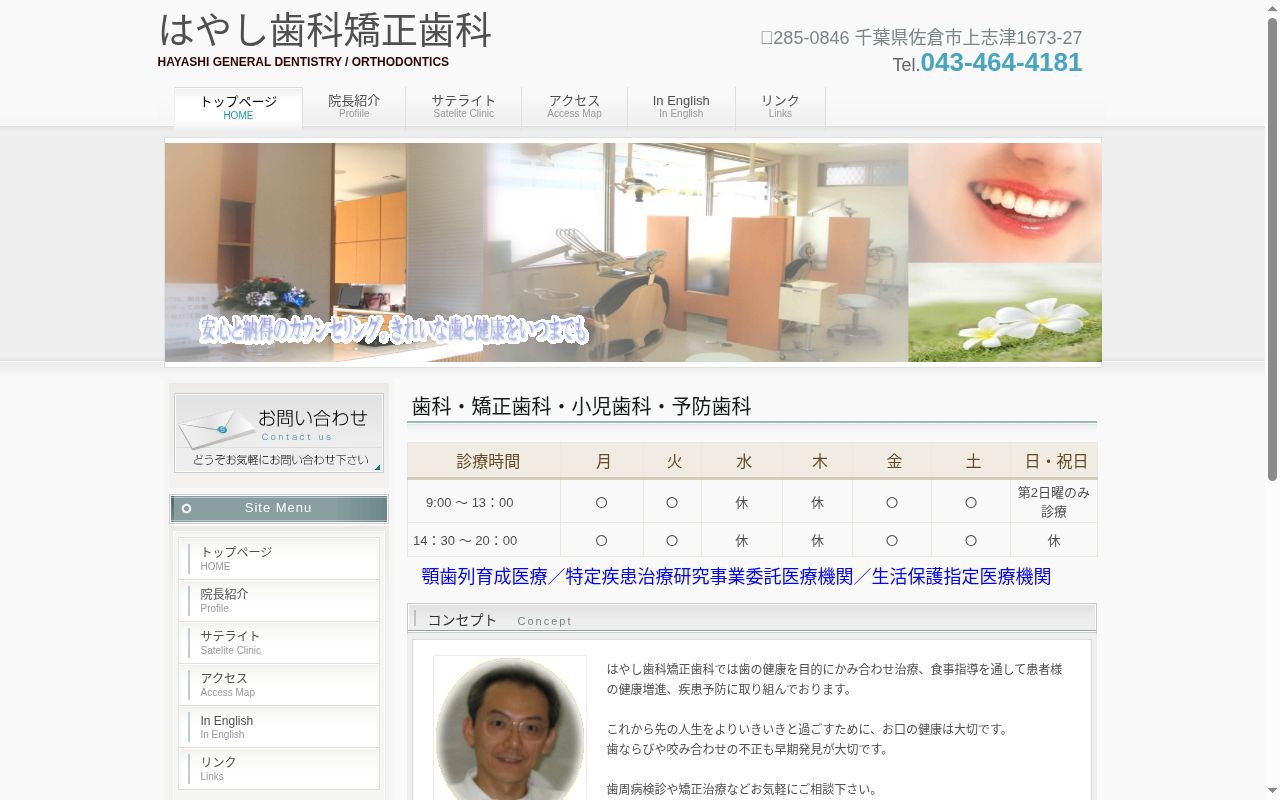Click the HAYASHI GENERAL DENTISTRY / ORTHODONTICS subtitle
1280x800 pixels.
[x=303, y=62]
